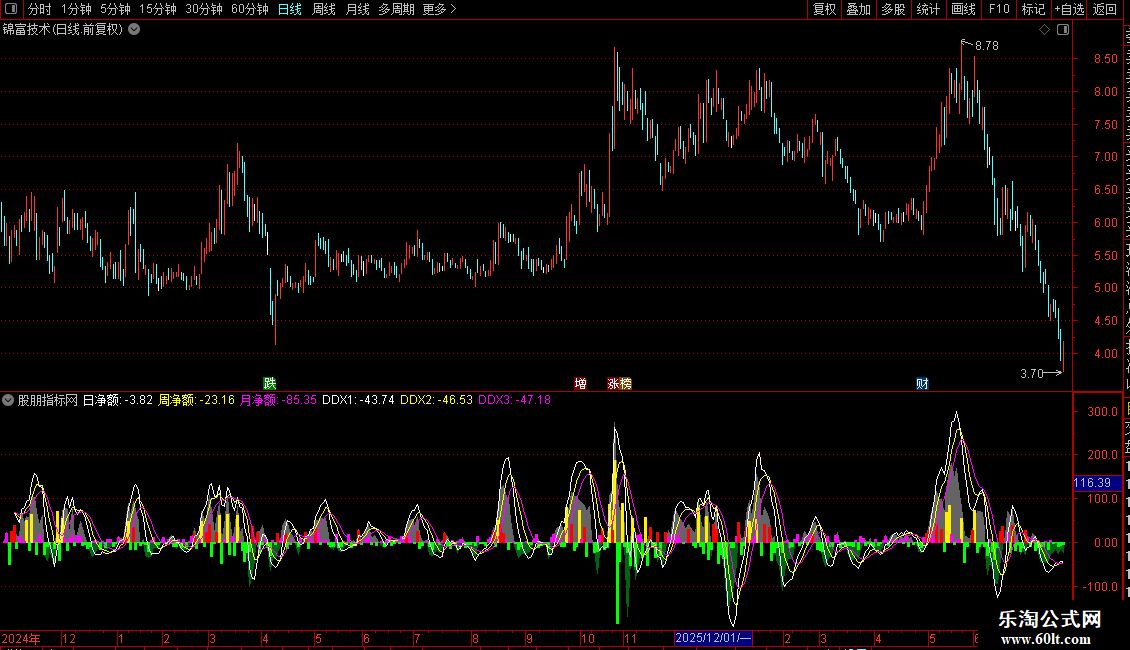The height and width of the screenshot is (650, 1130).
Task: Open the 统计 statistics tool
Action: point(927,9)
